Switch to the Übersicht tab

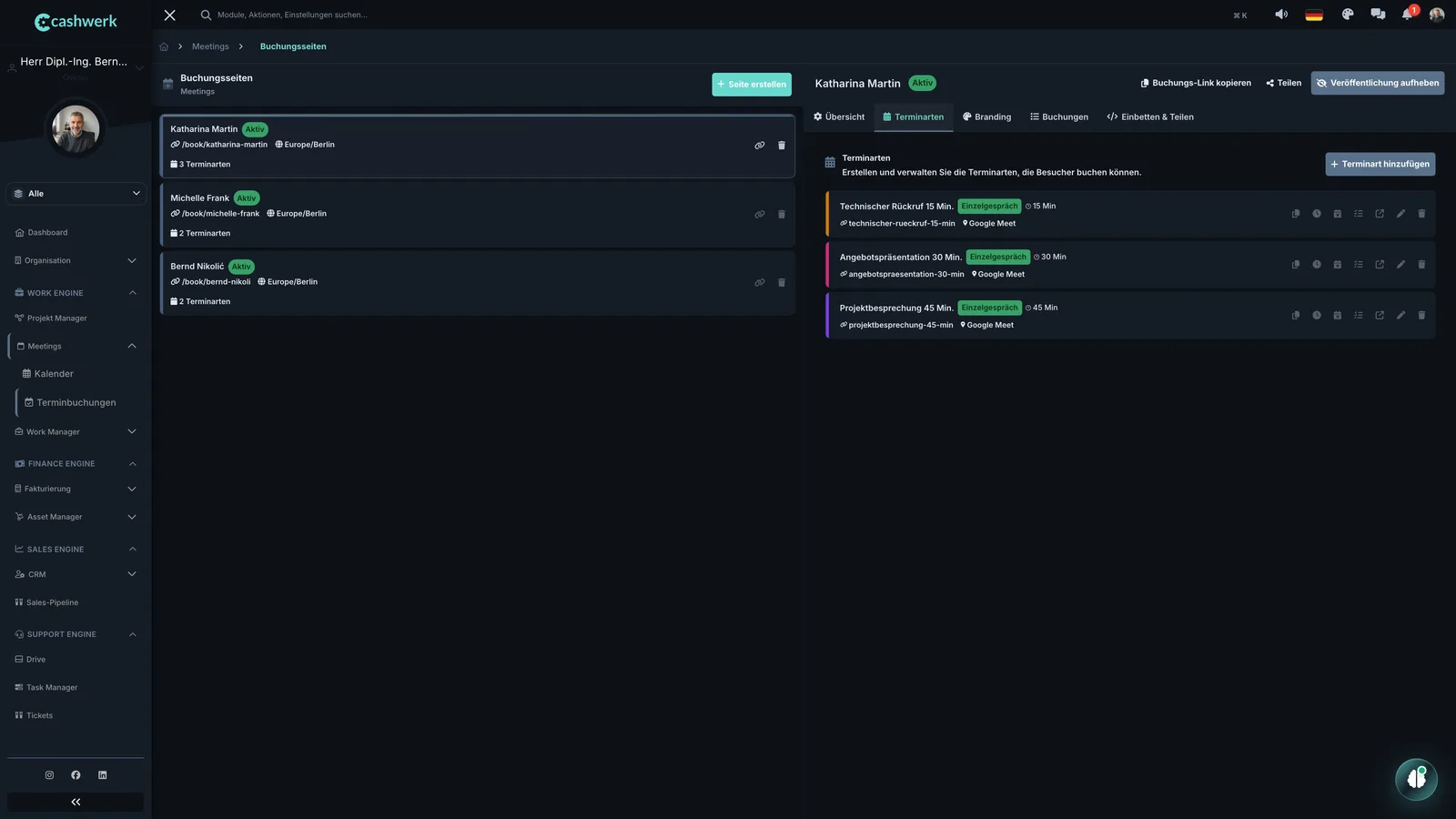click(839, 117)
